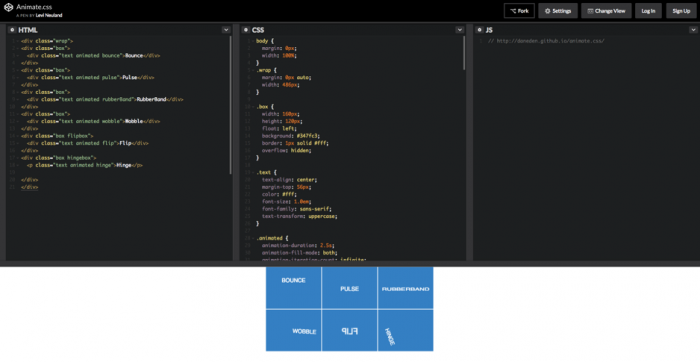The height and width of the screenshot is (362, 700).
Task: Click the Flip preview box
Action: [x=350, y=330]
